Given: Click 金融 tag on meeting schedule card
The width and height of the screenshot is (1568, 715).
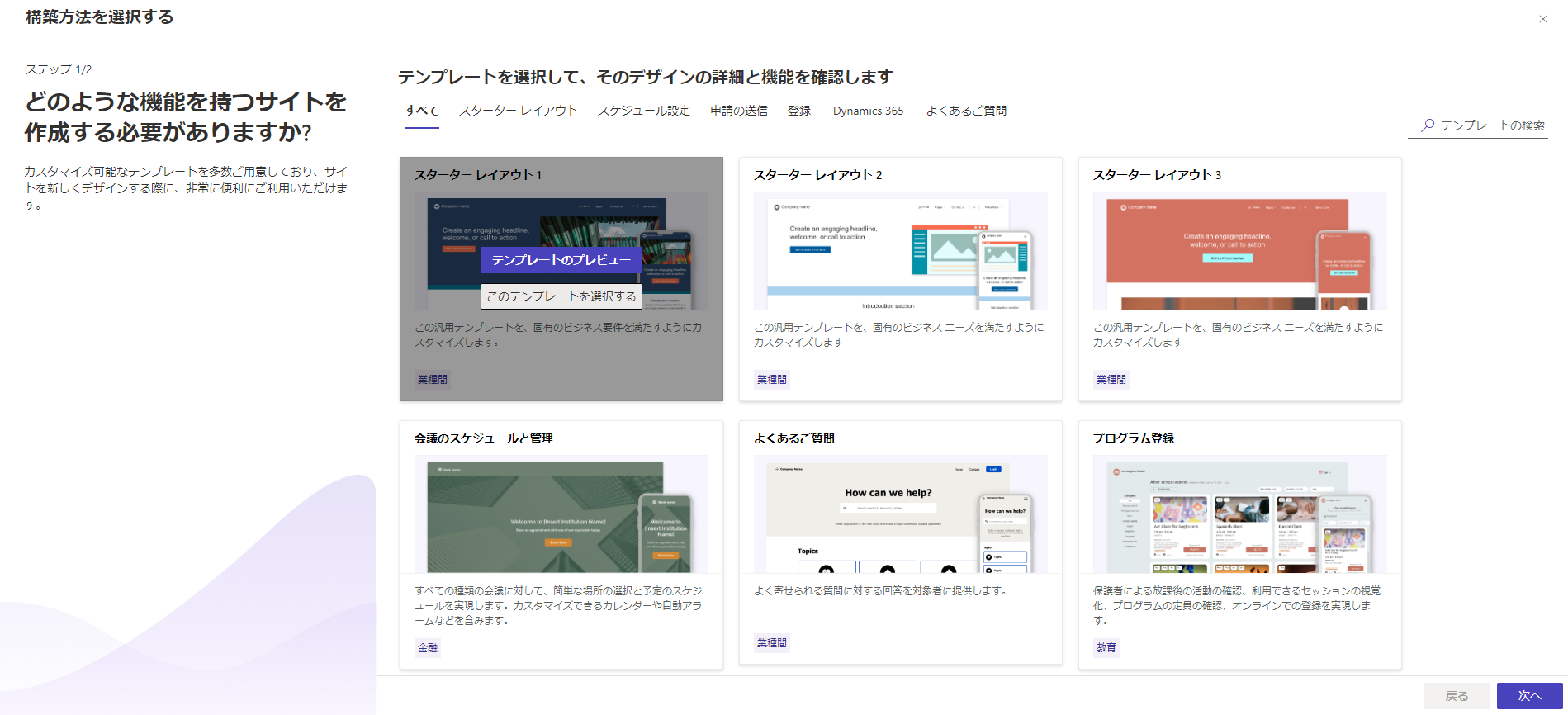Looking at the screenshot, I should click(x=428, y=648).
